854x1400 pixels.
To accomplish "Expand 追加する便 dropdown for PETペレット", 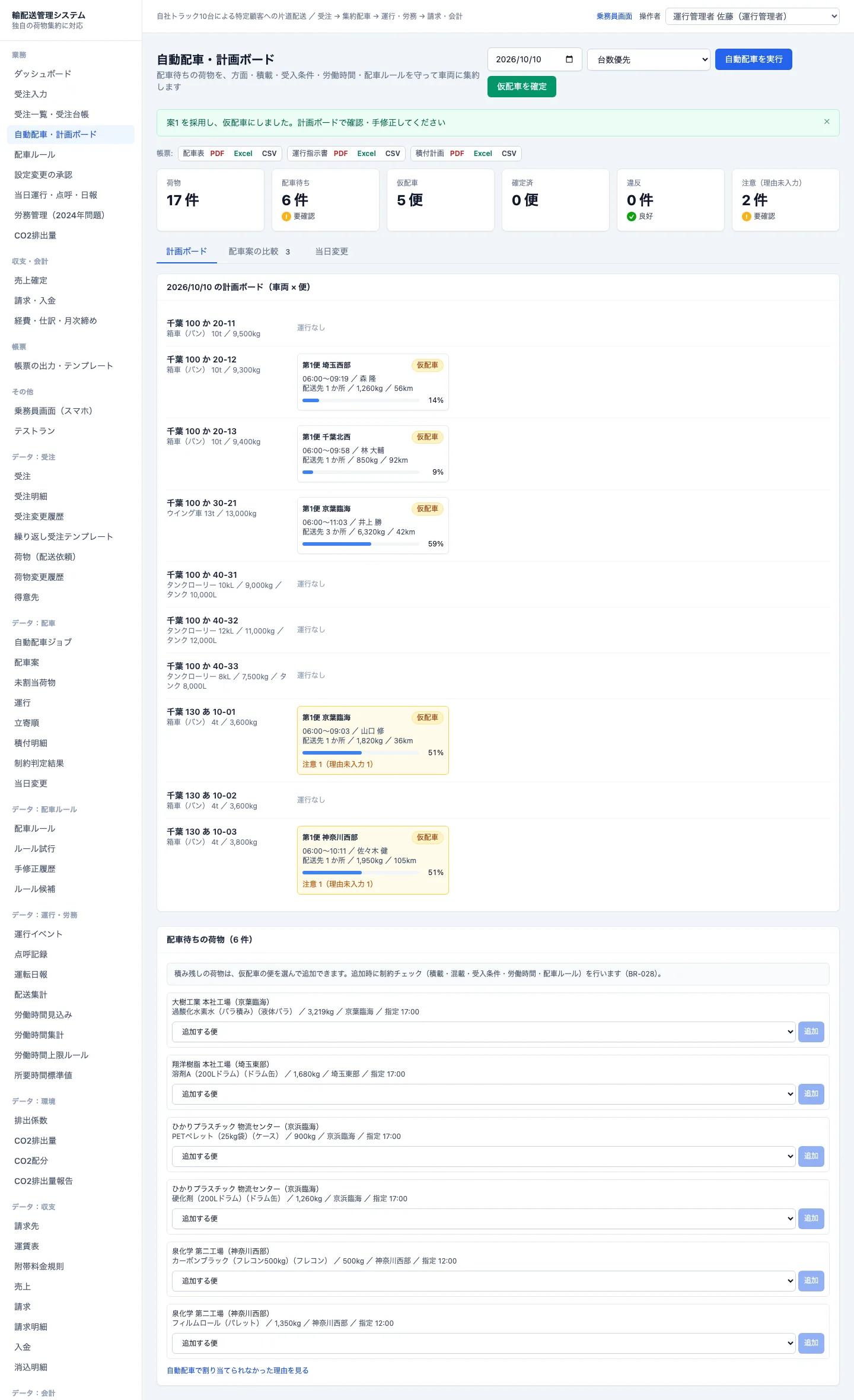I will point(483,1156).
